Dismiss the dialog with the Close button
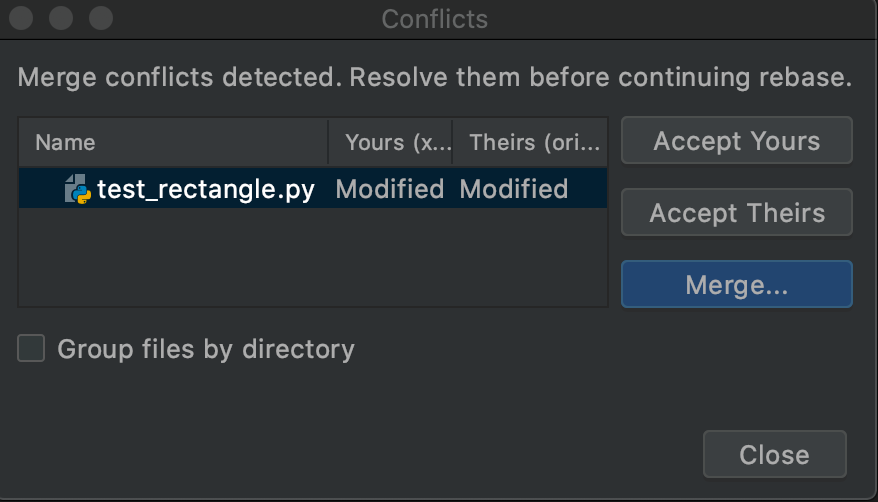 pyautogui.click(x=775, y=454)
